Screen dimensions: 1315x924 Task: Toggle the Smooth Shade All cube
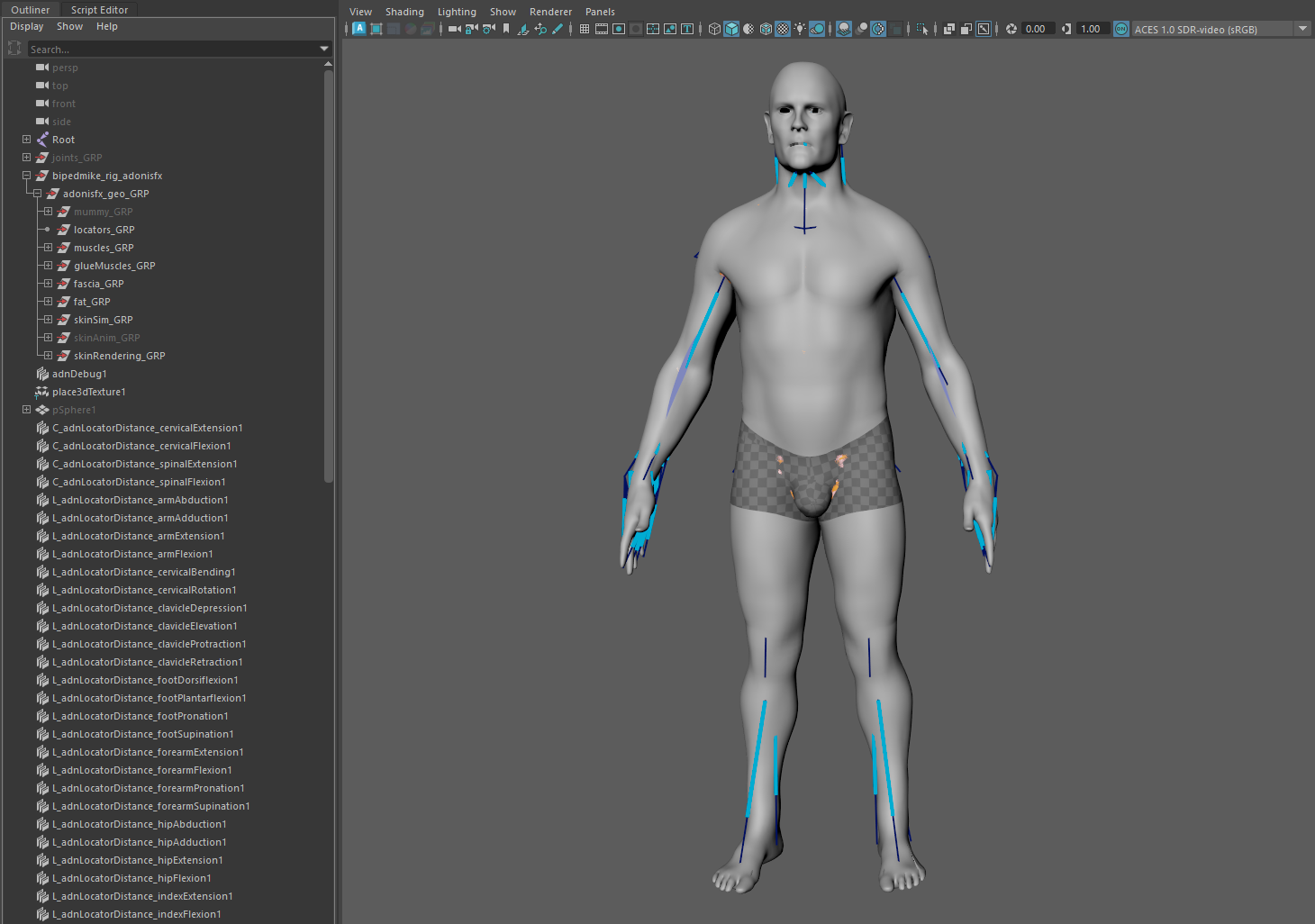pyautogui.click(x=731, y=29)
